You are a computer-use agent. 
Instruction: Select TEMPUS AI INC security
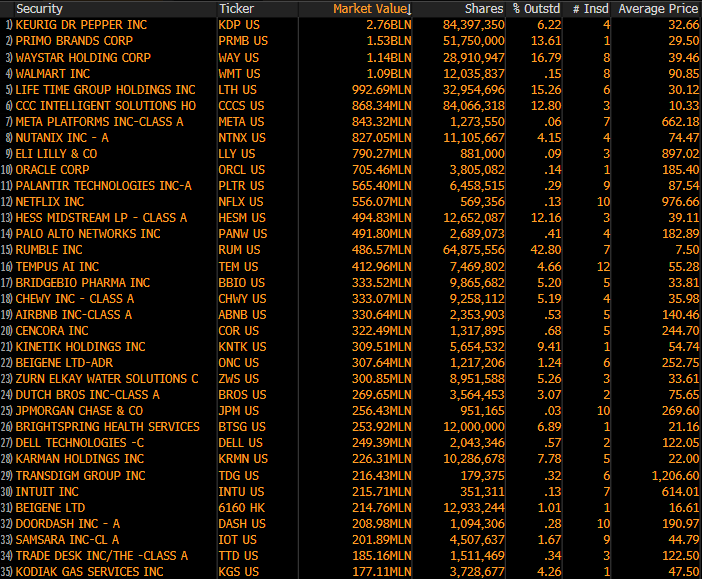pos(57,267)
